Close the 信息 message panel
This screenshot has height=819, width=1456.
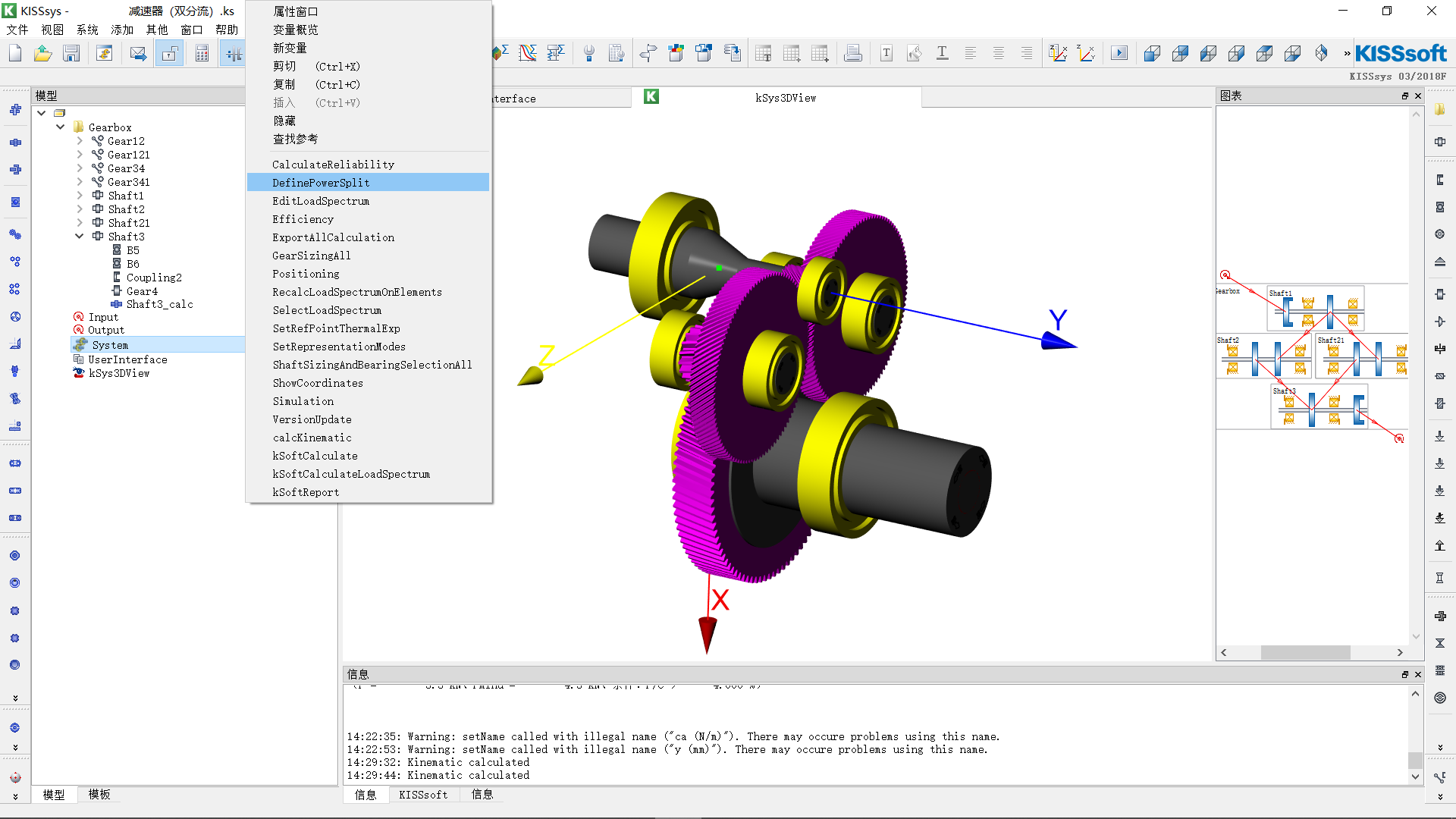1418,674
